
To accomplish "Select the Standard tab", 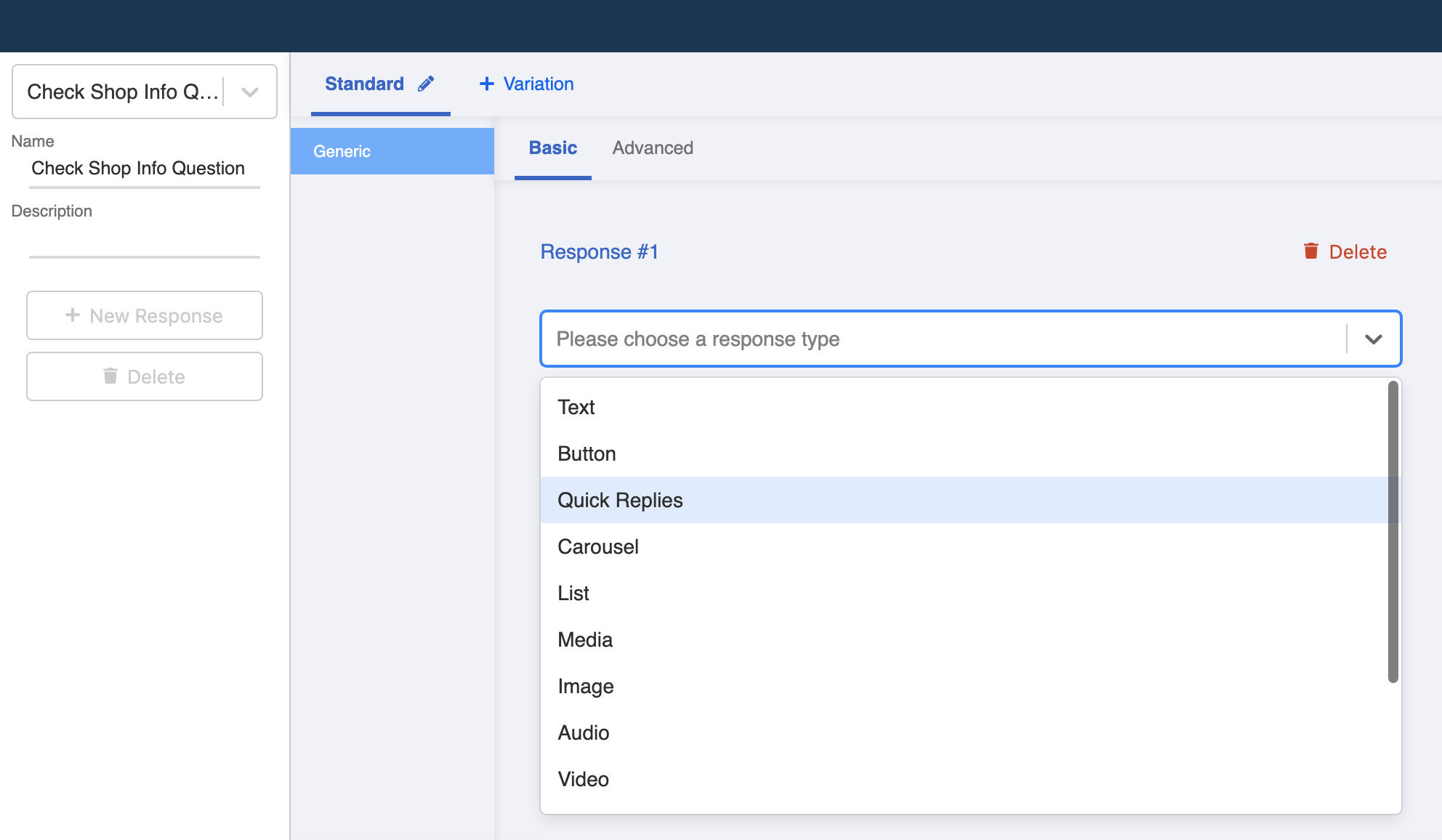I will tap(364, 84).
